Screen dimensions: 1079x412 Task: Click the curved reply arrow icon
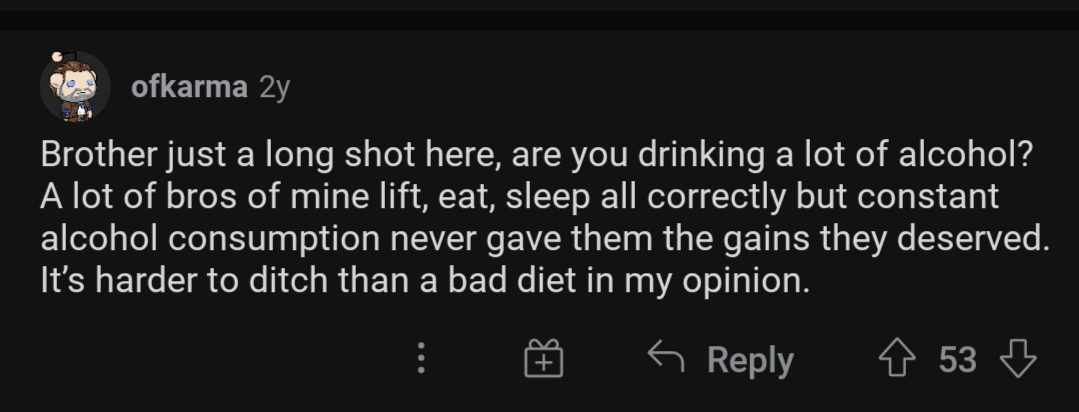[x=665, y=356]
